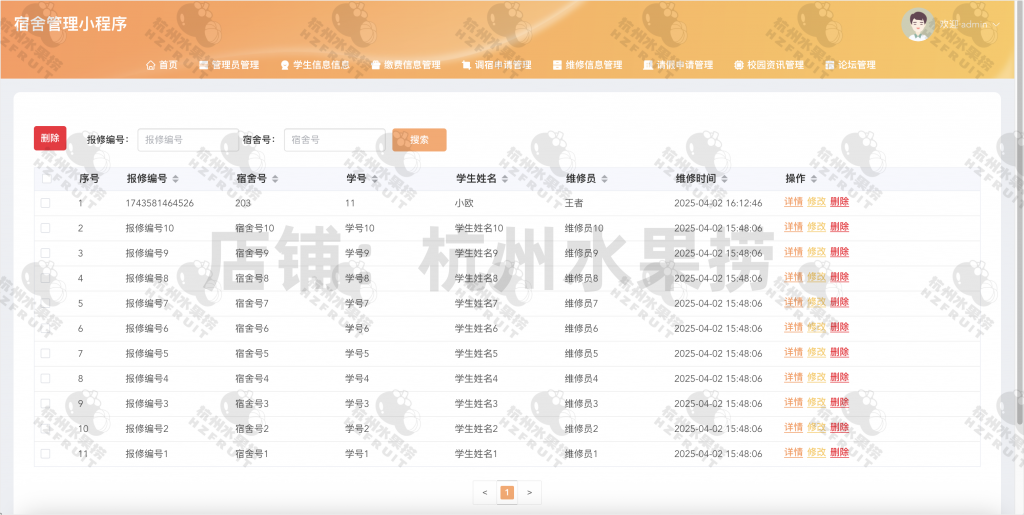Click timestamp 2025-04-02 16:12:46

pos(718,203)
